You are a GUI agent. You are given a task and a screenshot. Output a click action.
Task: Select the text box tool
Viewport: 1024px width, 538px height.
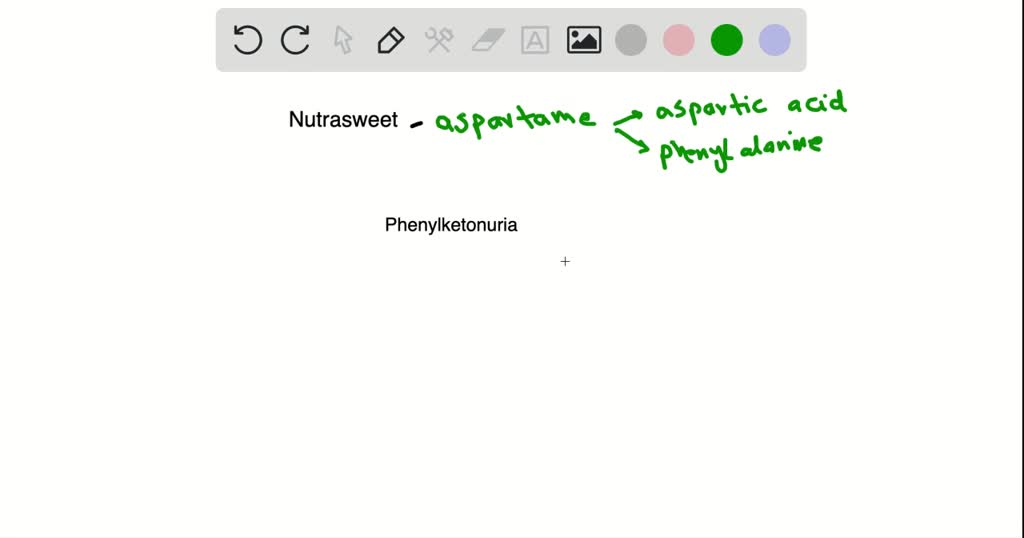535,40
